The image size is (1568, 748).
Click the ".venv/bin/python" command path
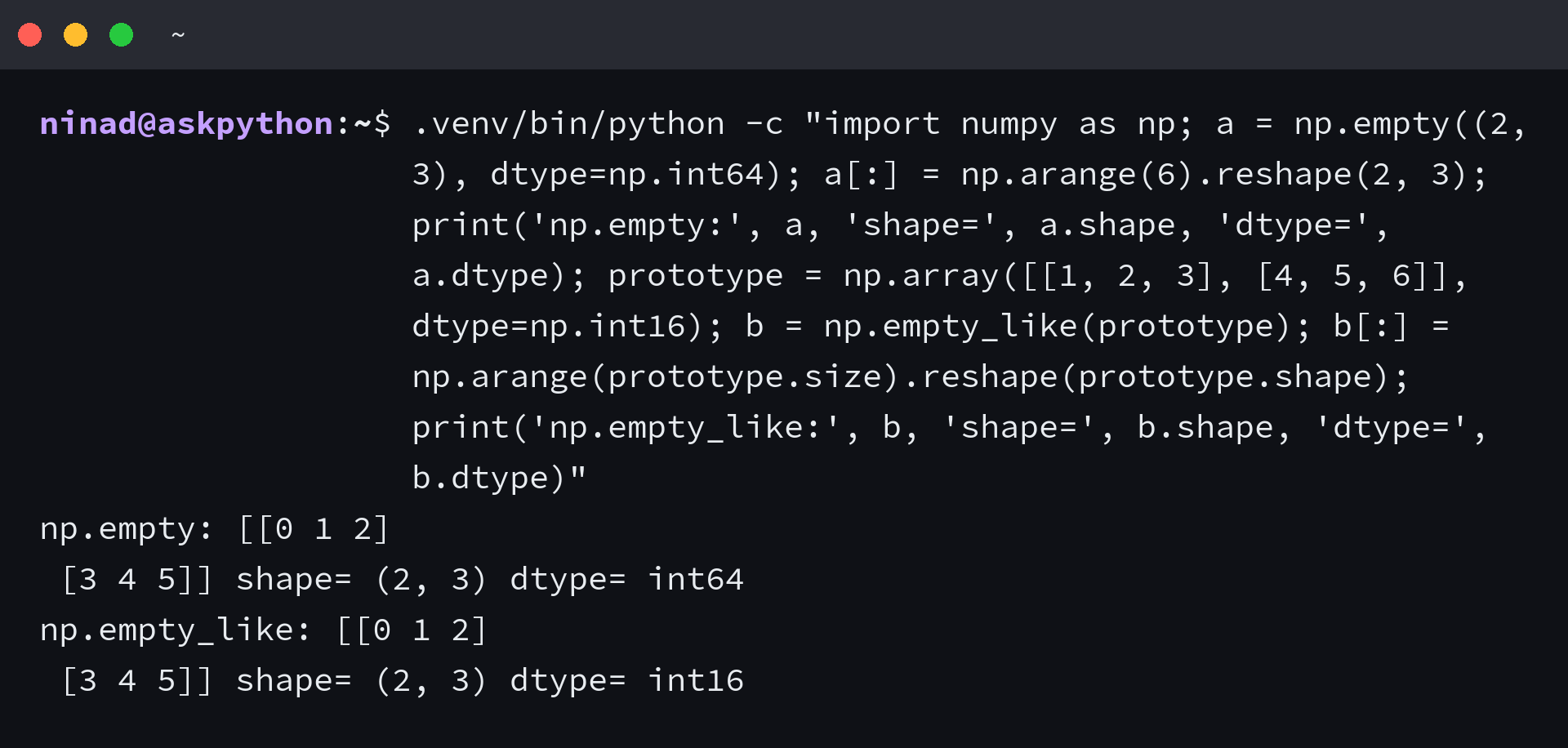568,124
